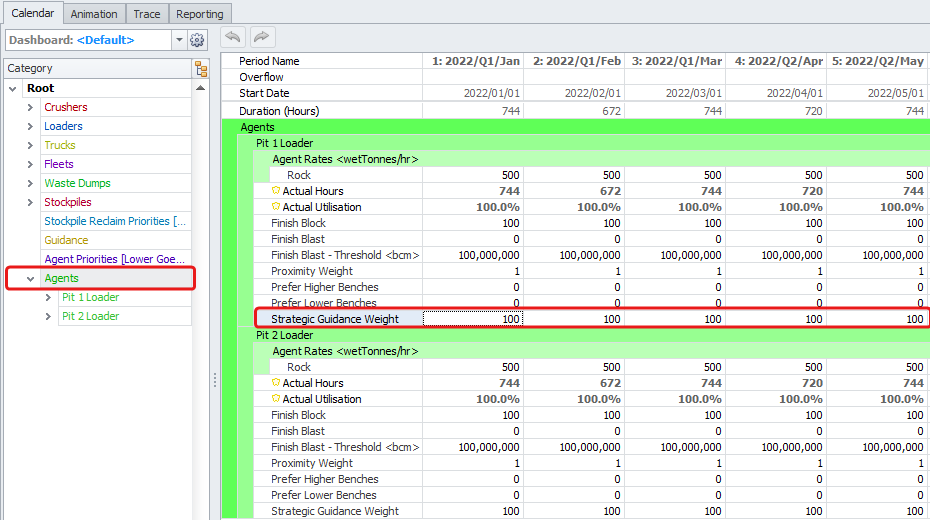Switch to the Reporting tab
Viewport: 930px width, 520px height.
[x=200, y=14]
